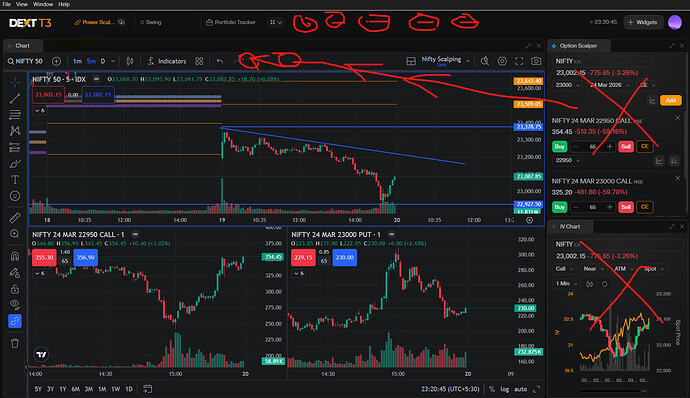Toggle lock all drawing tools

pos(15,289)
